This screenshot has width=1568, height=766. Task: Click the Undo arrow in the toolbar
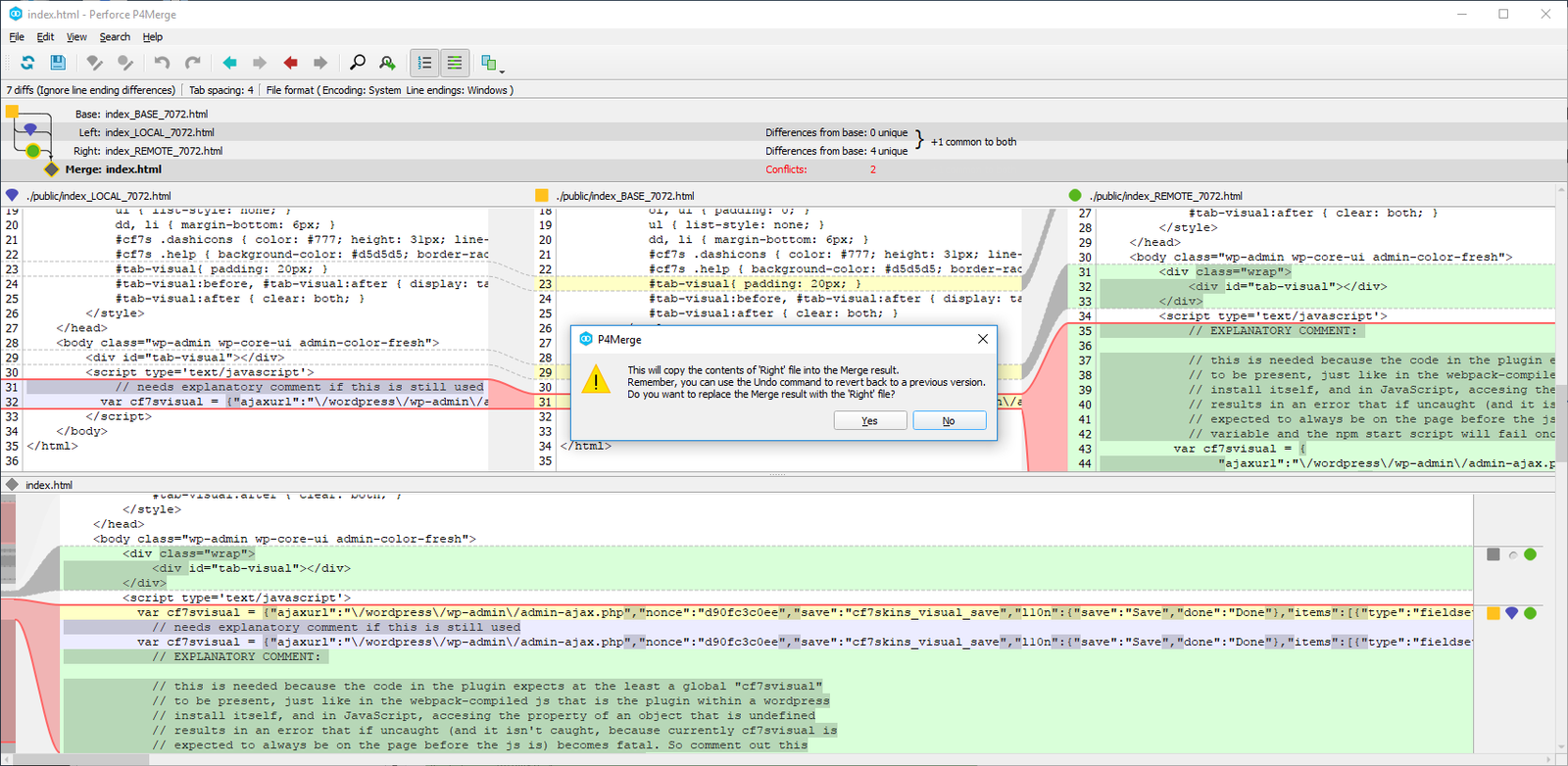pos(162,63)
